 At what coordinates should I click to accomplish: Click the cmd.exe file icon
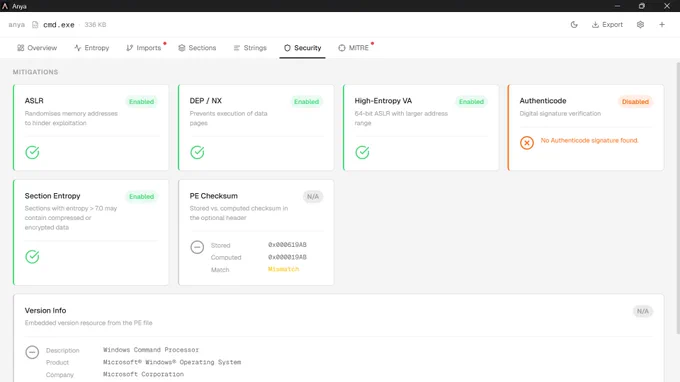pos(35,25)
